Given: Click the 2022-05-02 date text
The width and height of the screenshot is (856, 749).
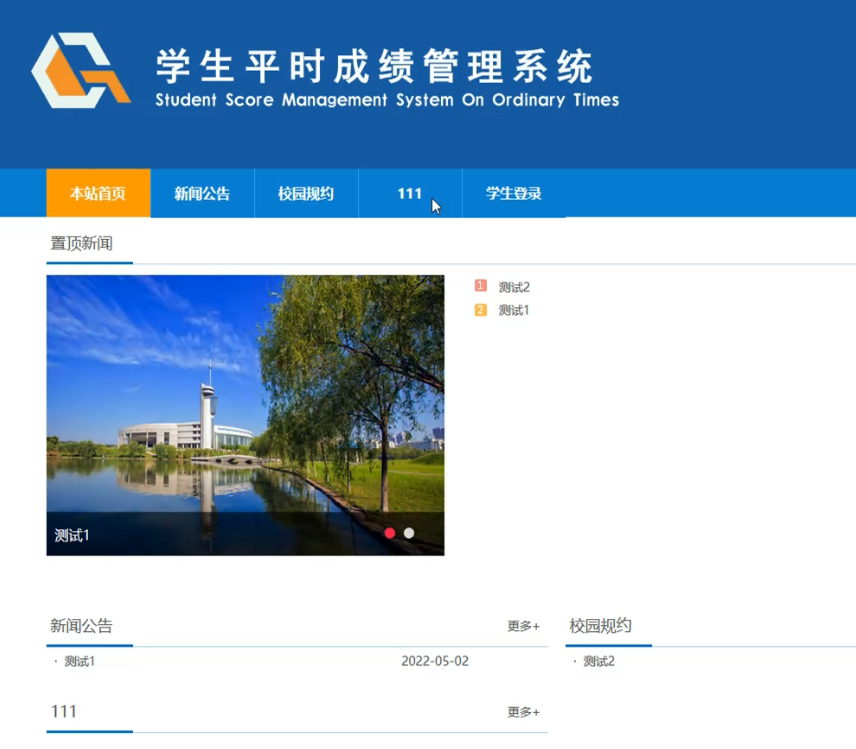Looking at the screenshot, I should coord(435,661).
